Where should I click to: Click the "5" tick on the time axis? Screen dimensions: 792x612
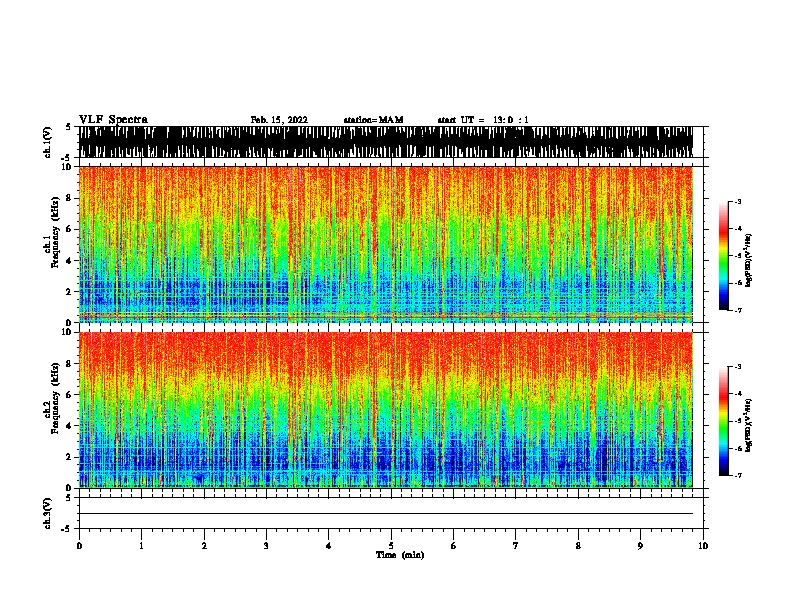[x=391, y=546]
